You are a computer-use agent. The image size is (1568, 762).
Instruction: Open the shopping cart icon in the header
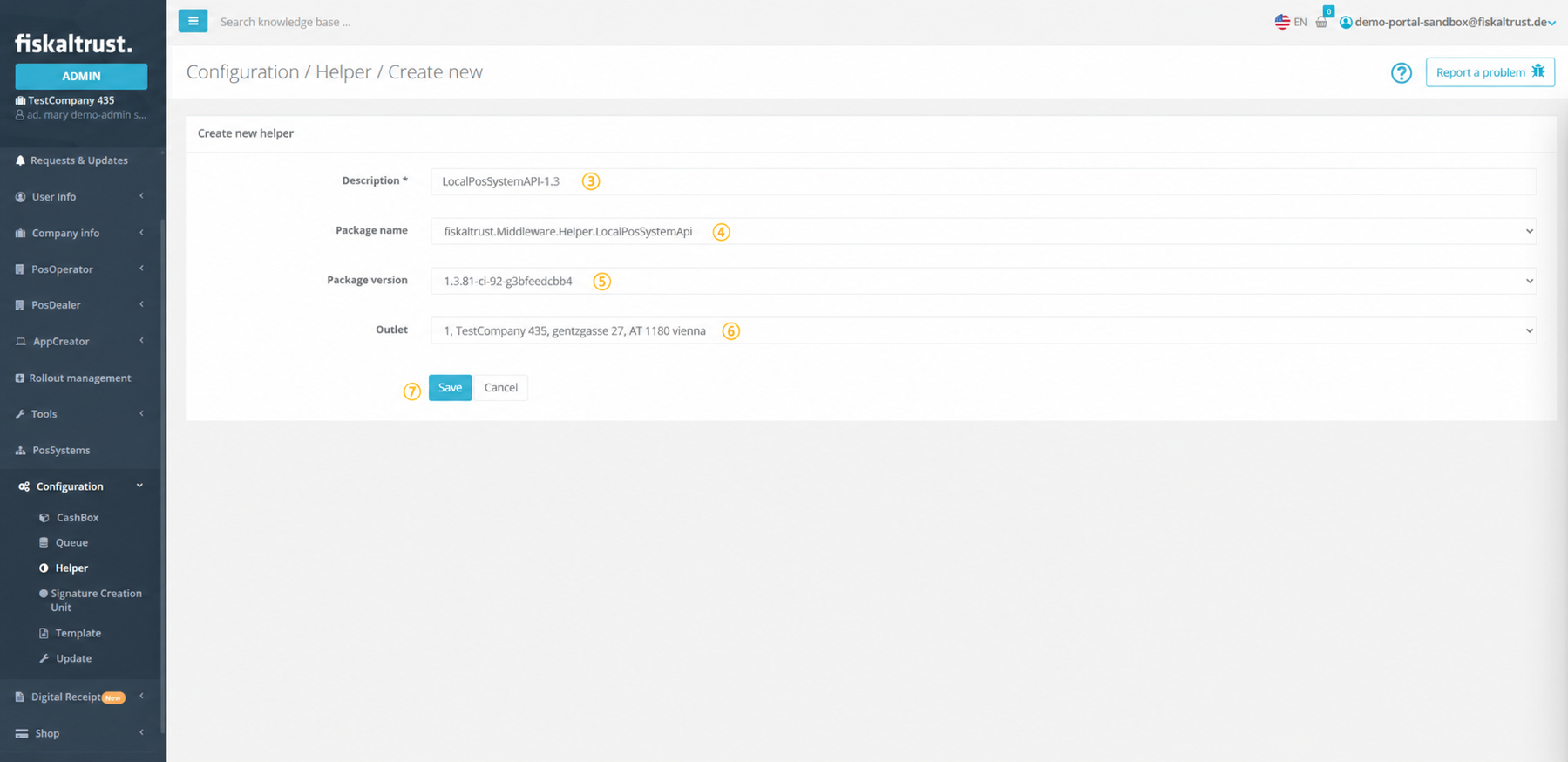1321,22
